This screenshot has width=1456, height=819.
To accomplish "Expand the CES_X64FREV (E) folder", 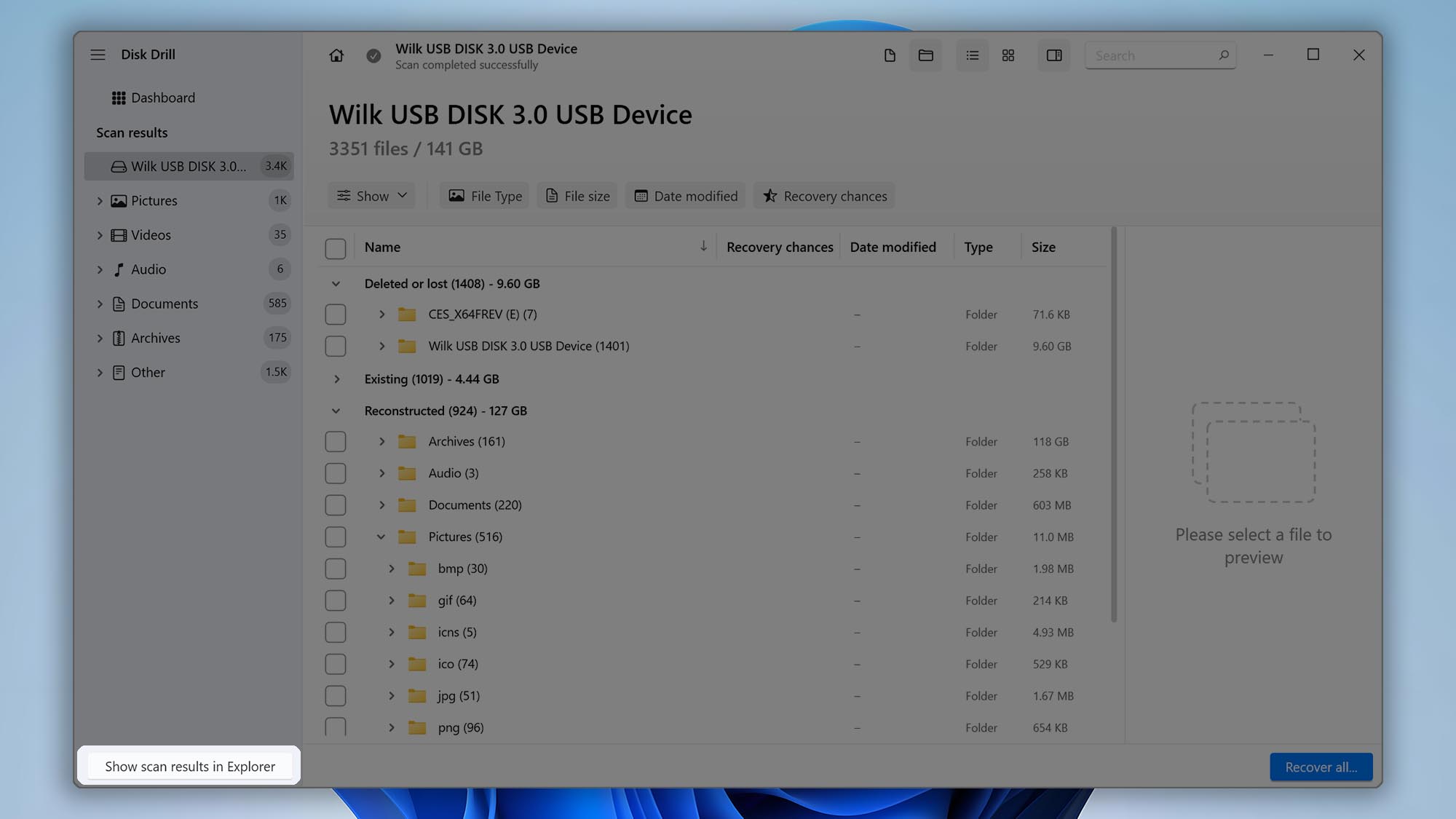I will 381,314.
